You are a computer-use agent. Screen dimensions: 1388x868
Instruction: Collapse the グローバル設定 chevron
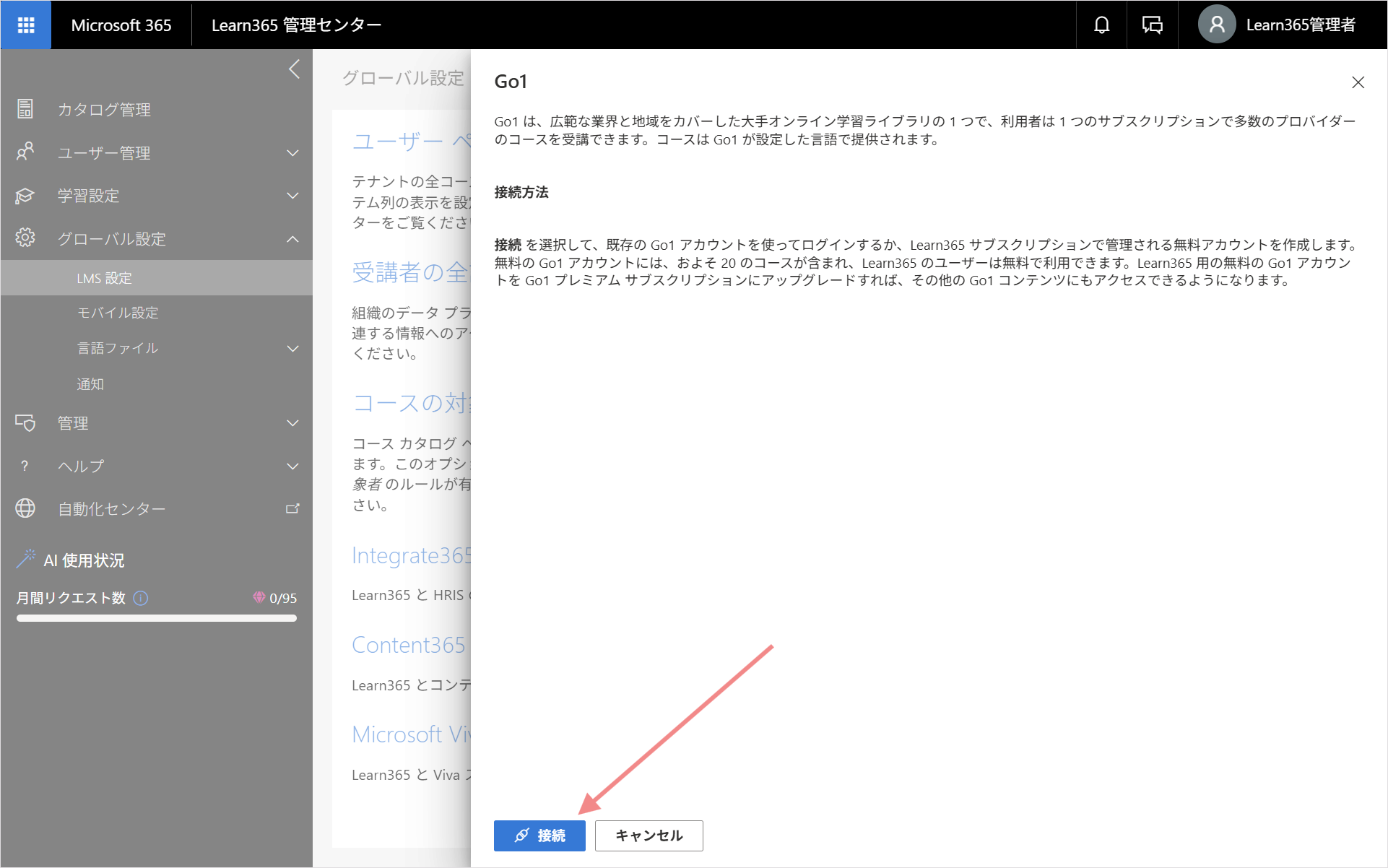click(x=292, y=239)
